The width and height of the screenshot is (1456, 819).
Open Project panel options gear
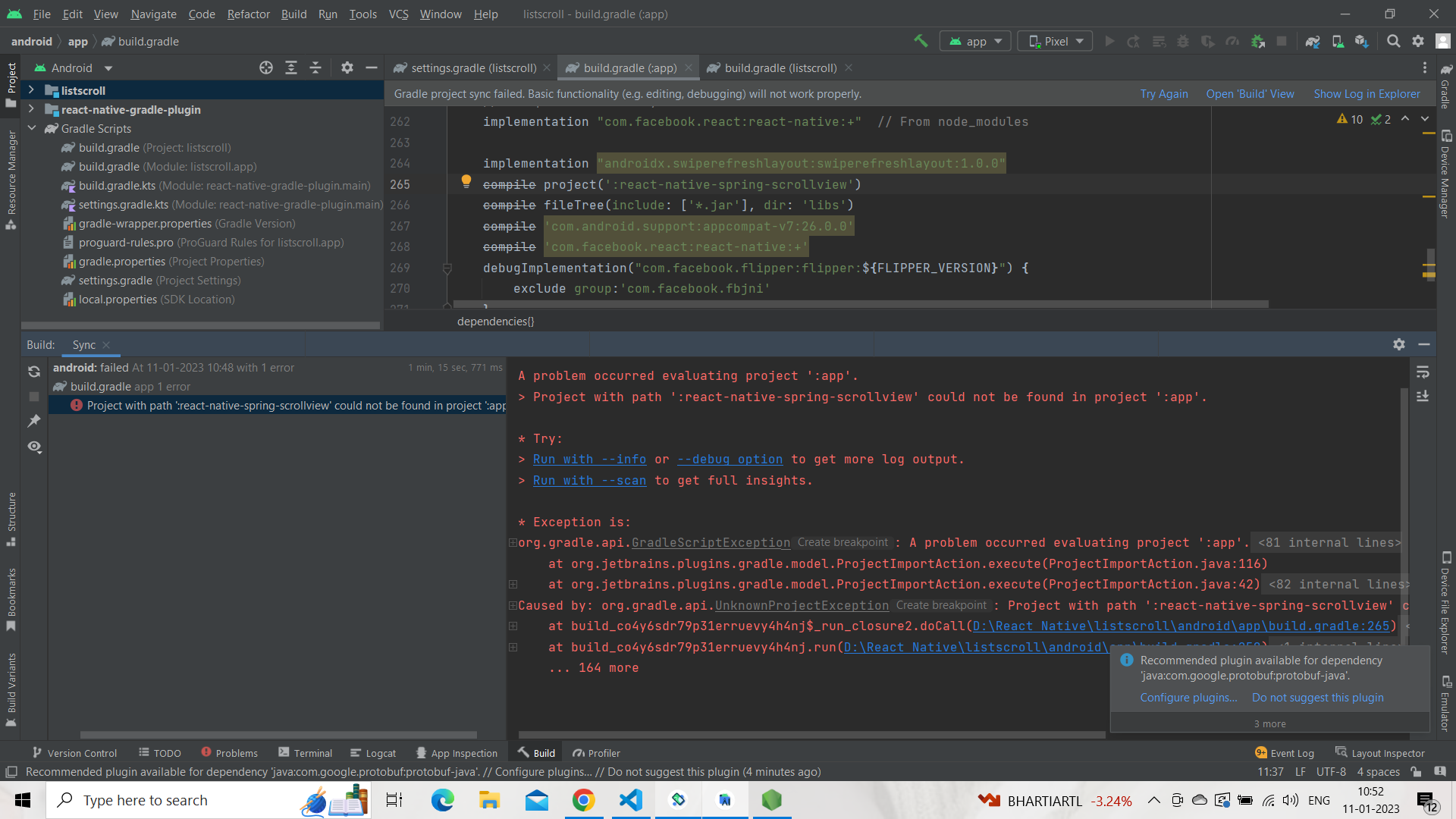click(347, 67)
